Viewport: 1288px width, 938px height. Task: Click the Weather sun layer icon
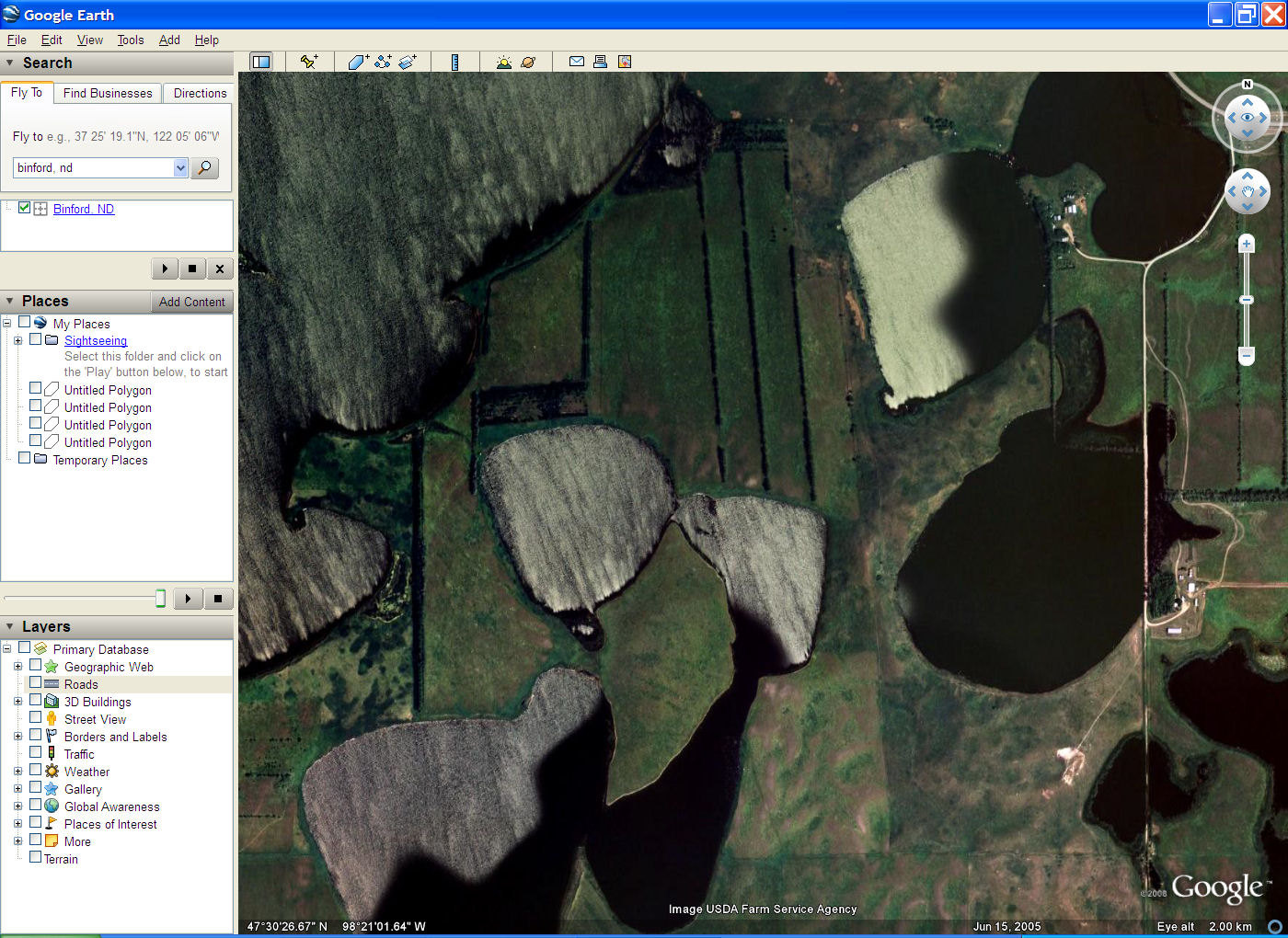click(52, 771)
